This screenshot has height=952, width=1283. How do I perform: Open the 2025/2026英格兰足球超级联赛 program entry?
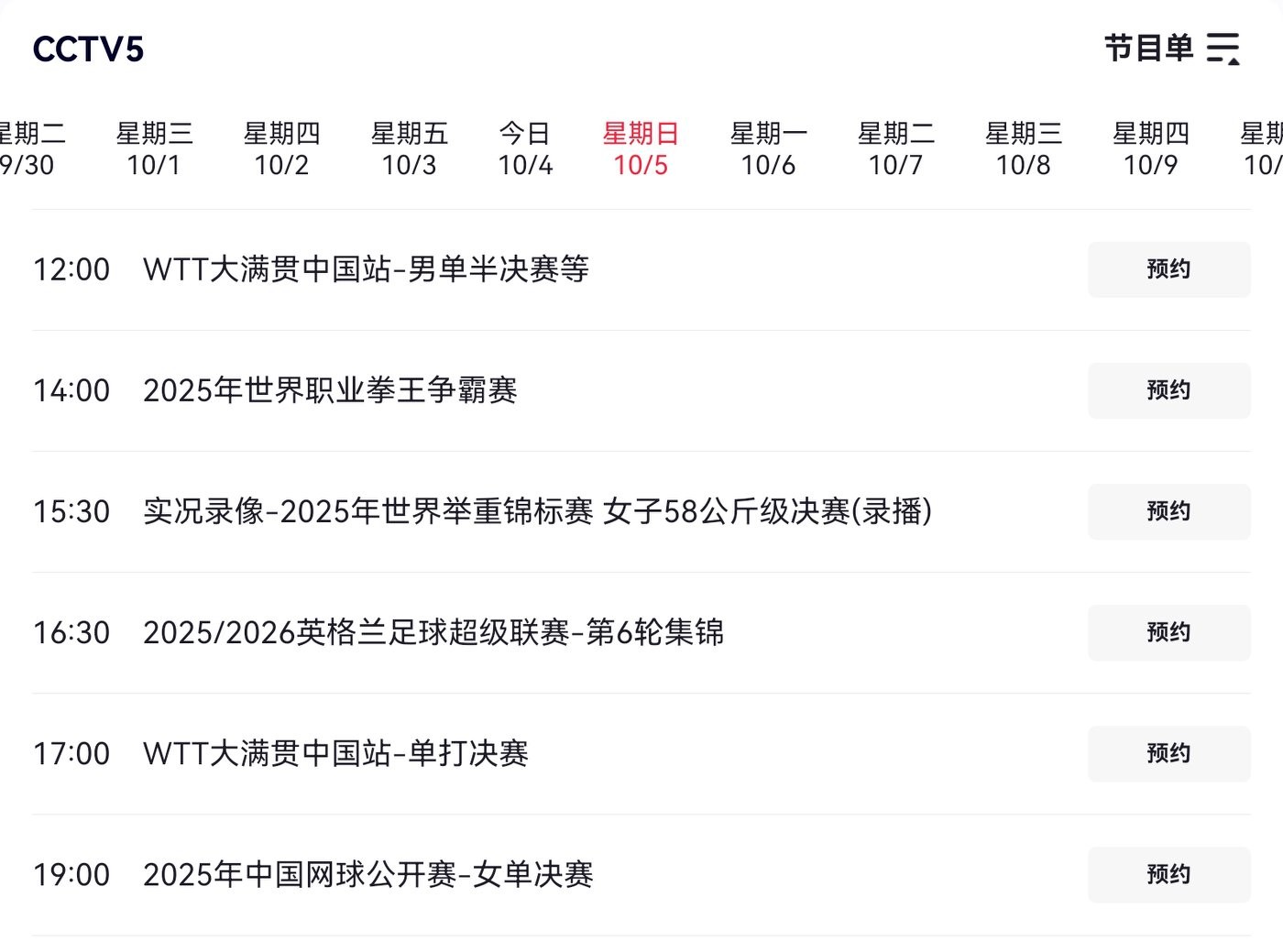(433, 632)
